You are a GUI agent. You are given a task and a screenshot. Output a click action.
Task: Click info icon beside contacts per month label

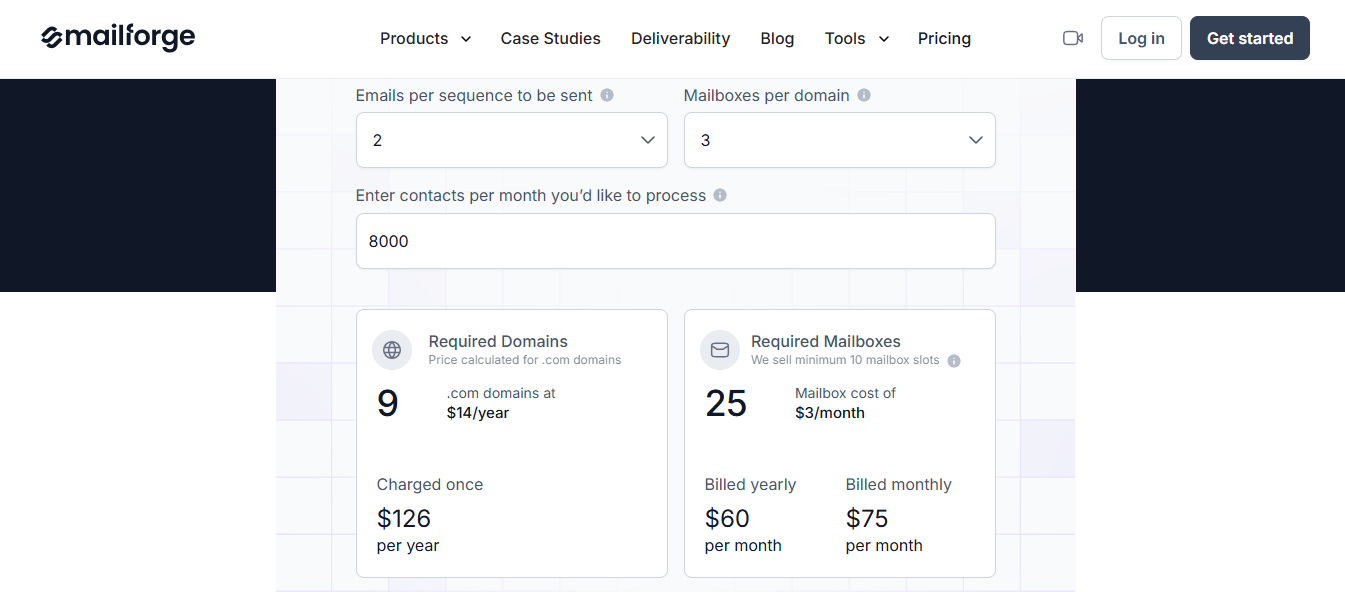(x=720, y=195)
